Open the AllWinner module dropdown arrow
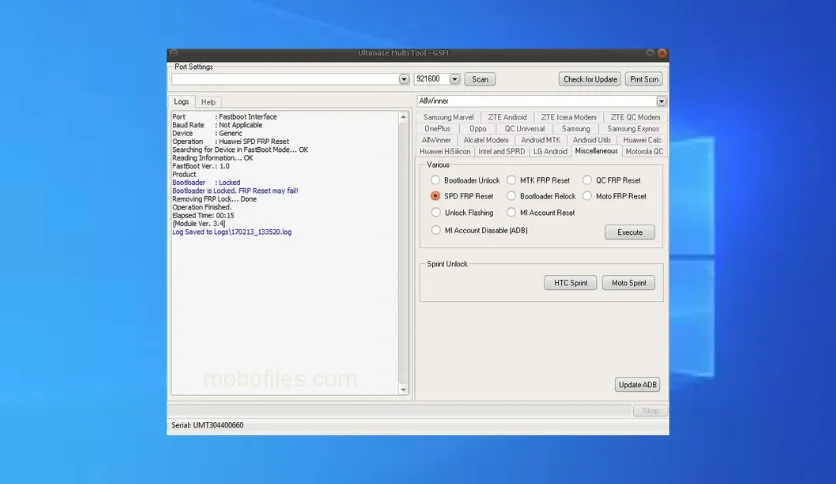Screen dimensions: 836x484 (661, 101)
